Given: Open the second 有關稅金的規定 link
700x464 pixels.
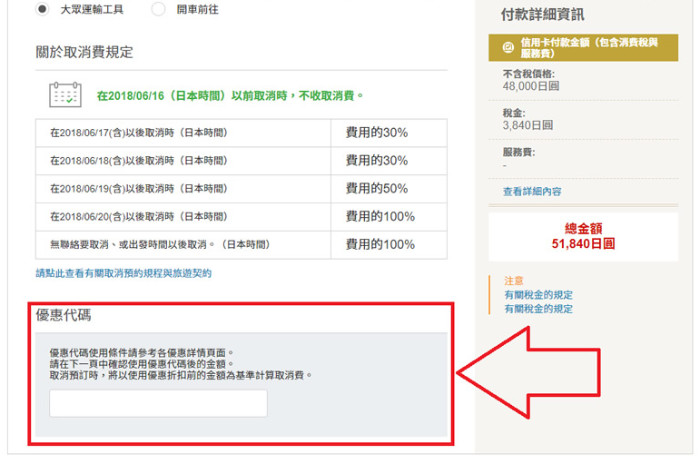Looking at the screenshot, I should pos(538,309).
